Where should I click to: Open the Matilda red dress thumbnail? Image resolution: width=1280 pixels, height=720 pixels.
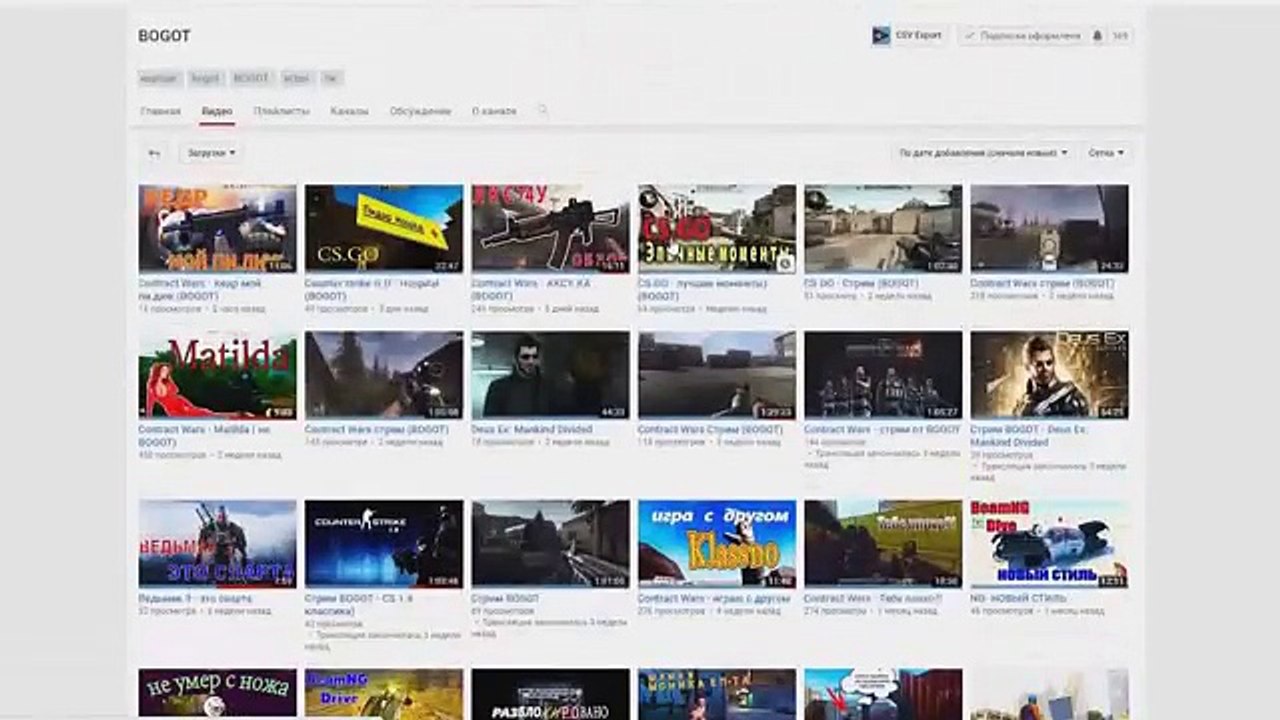coord(217,375)
